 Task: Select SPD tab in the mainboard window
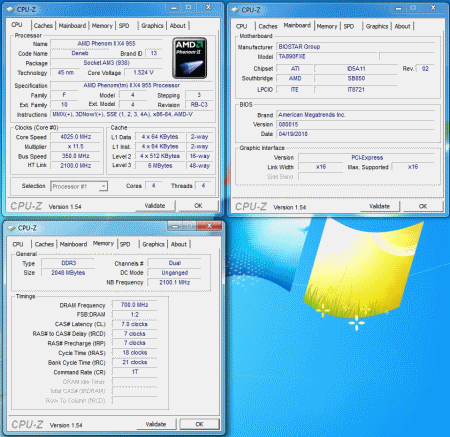(x=349, y=26)
